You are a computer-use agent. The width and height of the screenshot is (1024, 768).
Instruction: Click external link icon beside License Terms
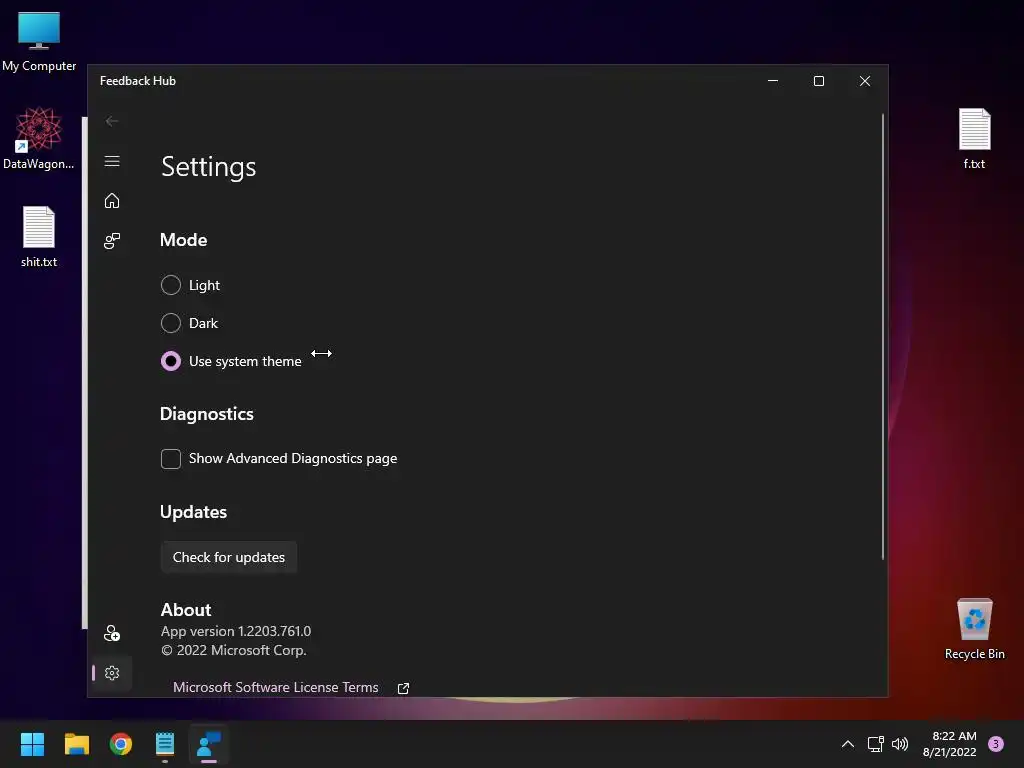click(404, 688)
